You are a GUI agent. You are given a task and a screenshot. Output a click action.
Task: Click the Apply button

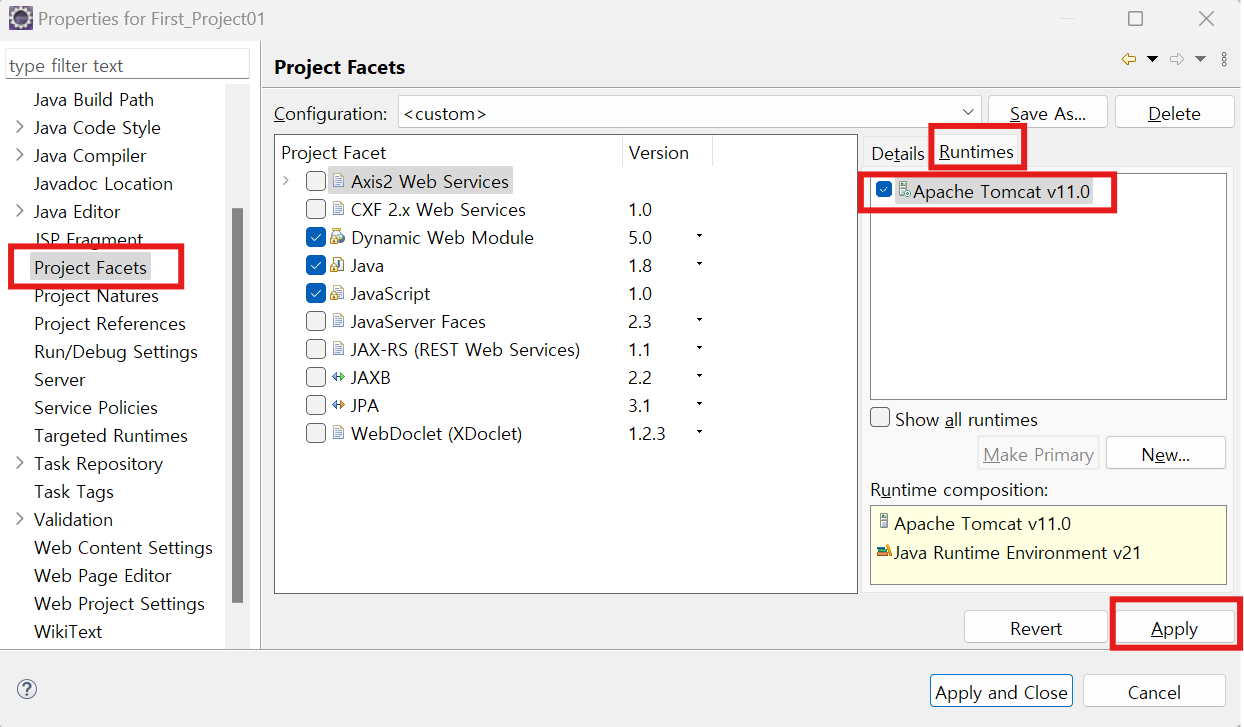(1174, 628)
